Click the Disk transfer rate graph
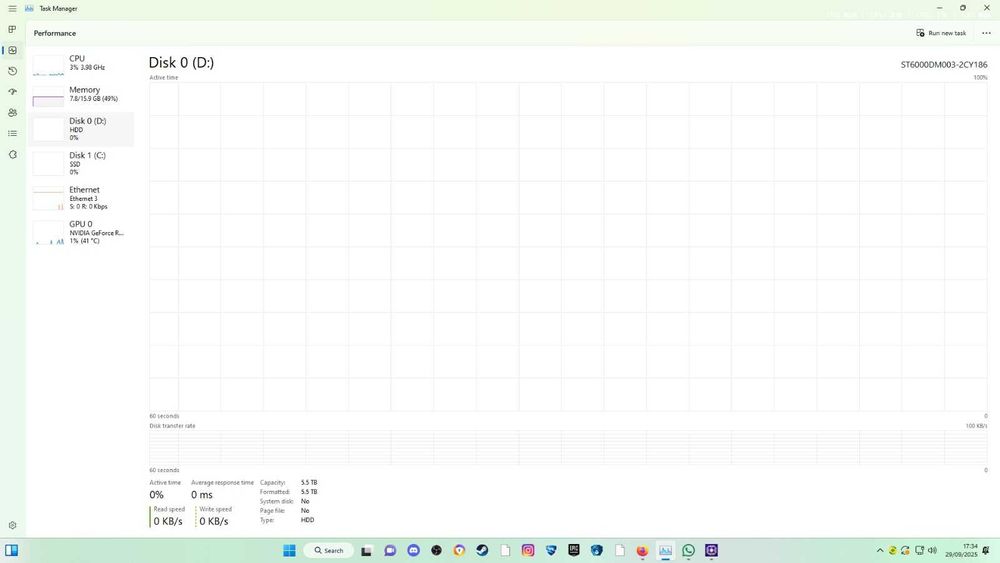Screen dimensions: 1000x563 [568, 448]
